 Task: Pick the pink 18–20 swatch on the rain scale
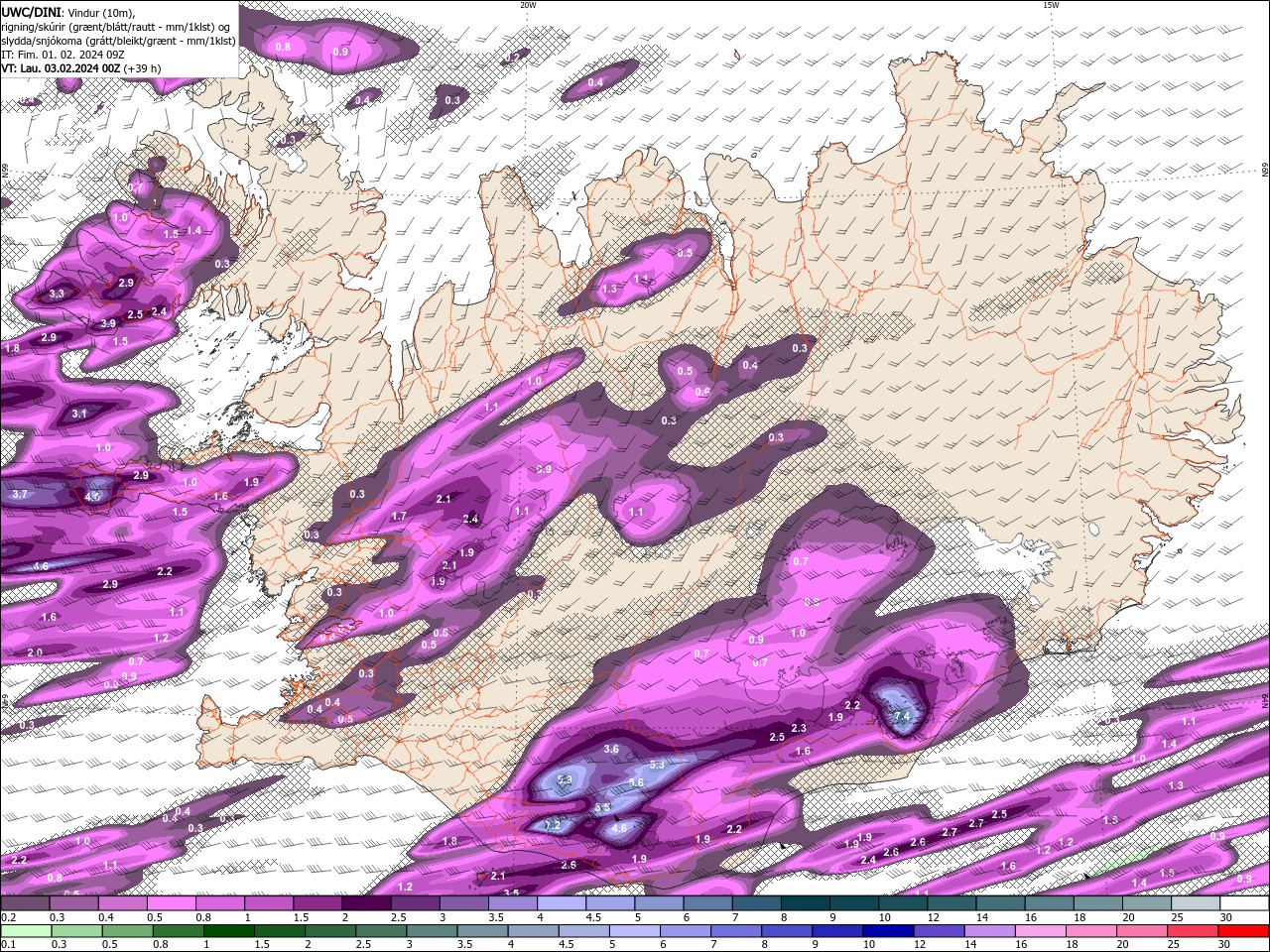click(x=1089, y=931)
